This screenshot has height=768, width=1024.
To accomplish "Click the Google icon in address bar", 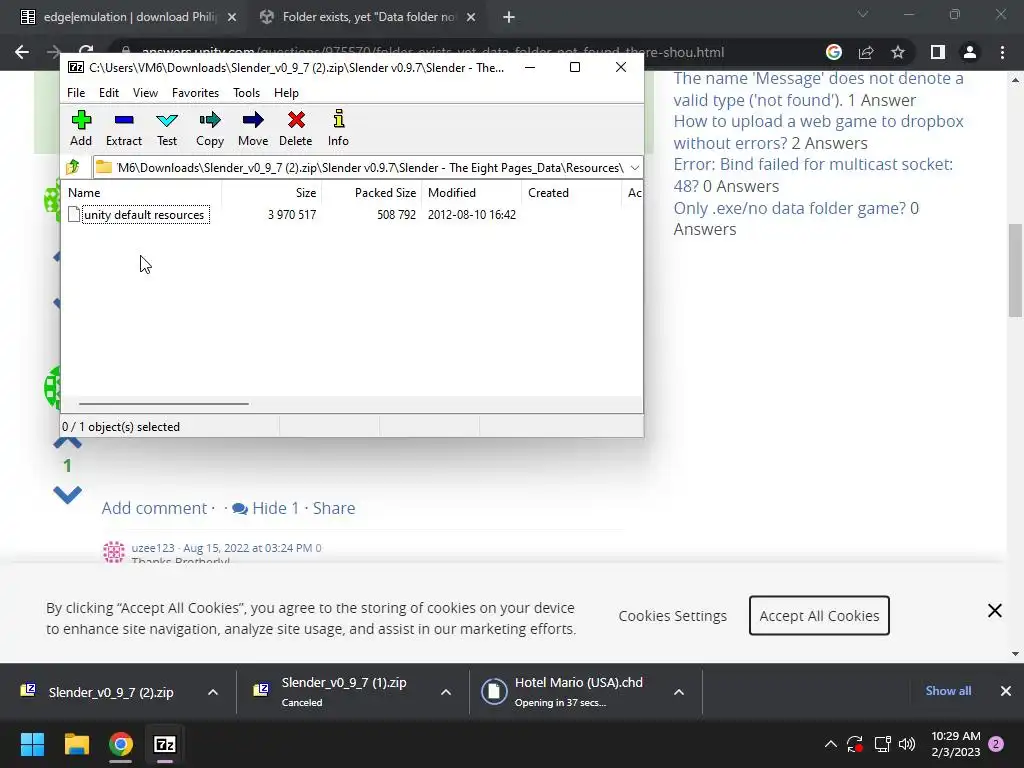I will [x=834, y=52].
